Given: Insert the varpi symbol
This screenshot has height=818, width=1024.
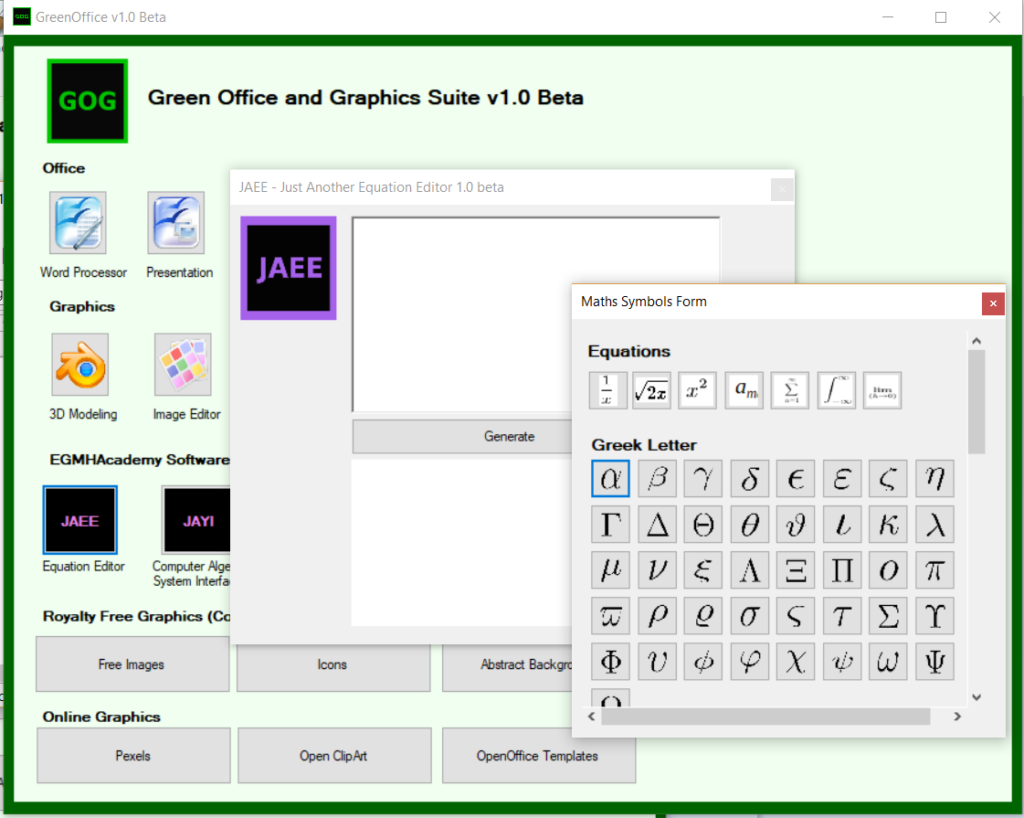Looking at the screenshot, I should coord(610,616).
